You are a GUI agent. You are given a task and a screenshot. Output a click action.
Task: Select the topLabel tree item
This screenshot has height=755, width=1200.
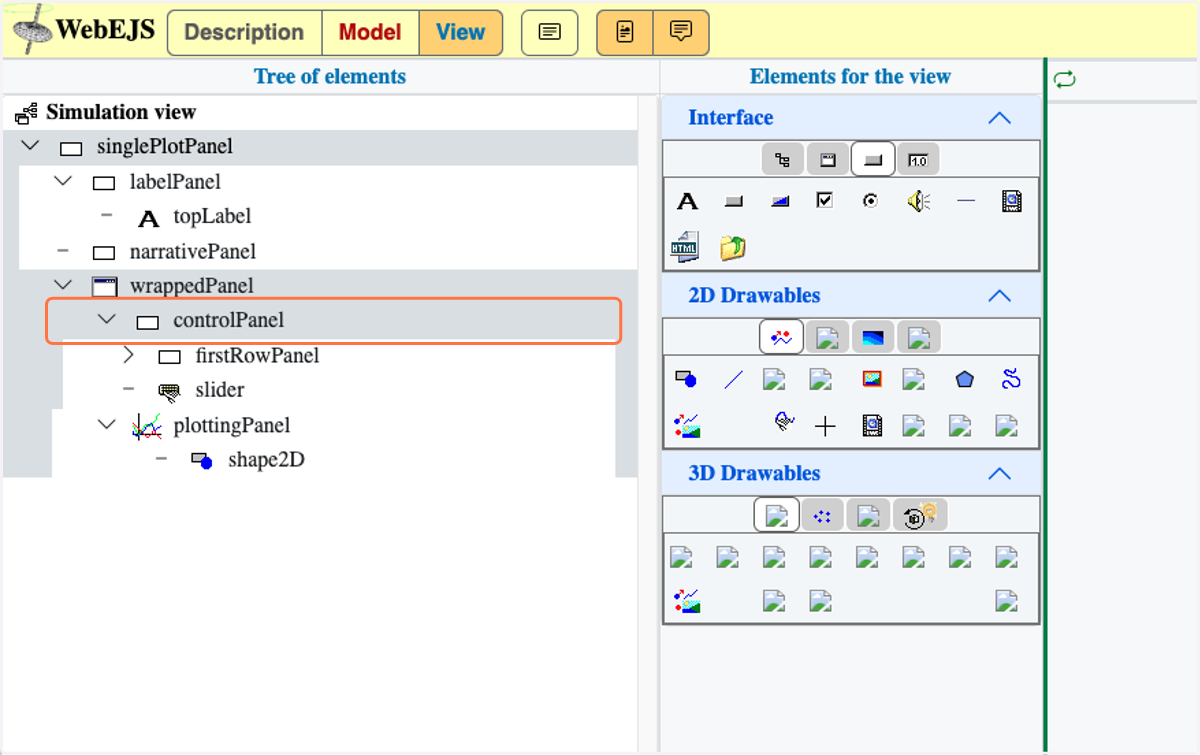212,216
